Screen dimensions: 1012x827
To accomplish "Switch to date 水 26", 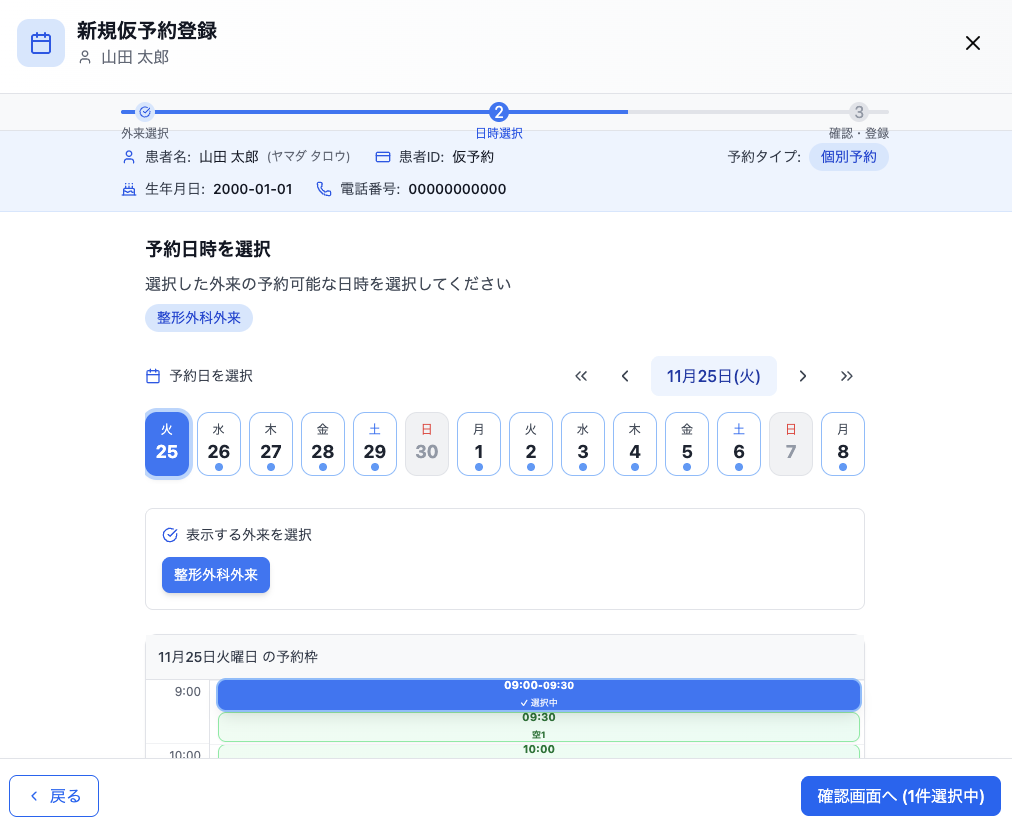I will (x=219, y=443).
